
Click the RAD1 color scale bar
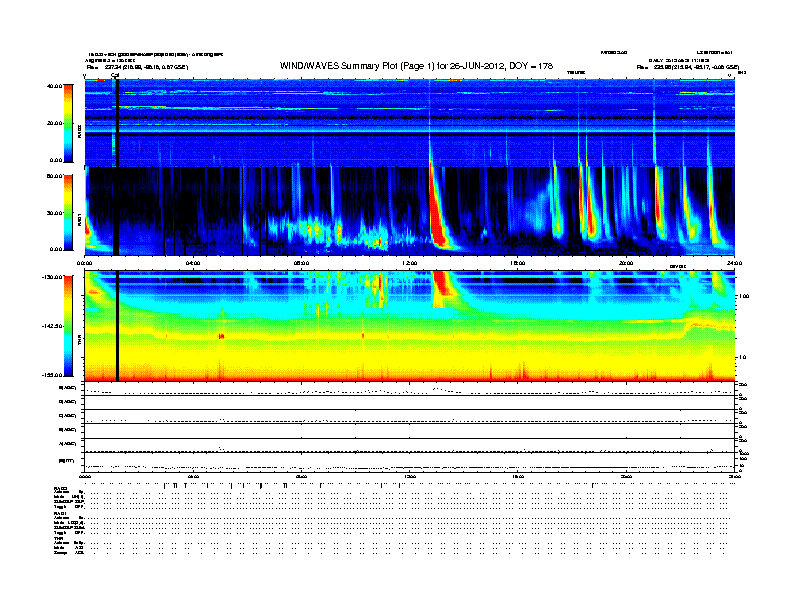pos(68,212)
